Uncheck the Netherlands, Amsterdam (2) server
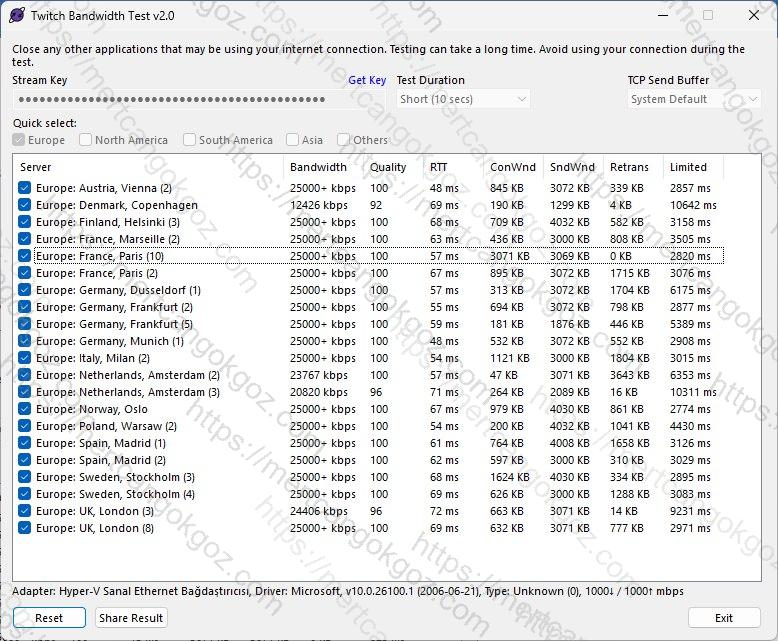This screenshot has width=778, height=641. click(24, 375)
